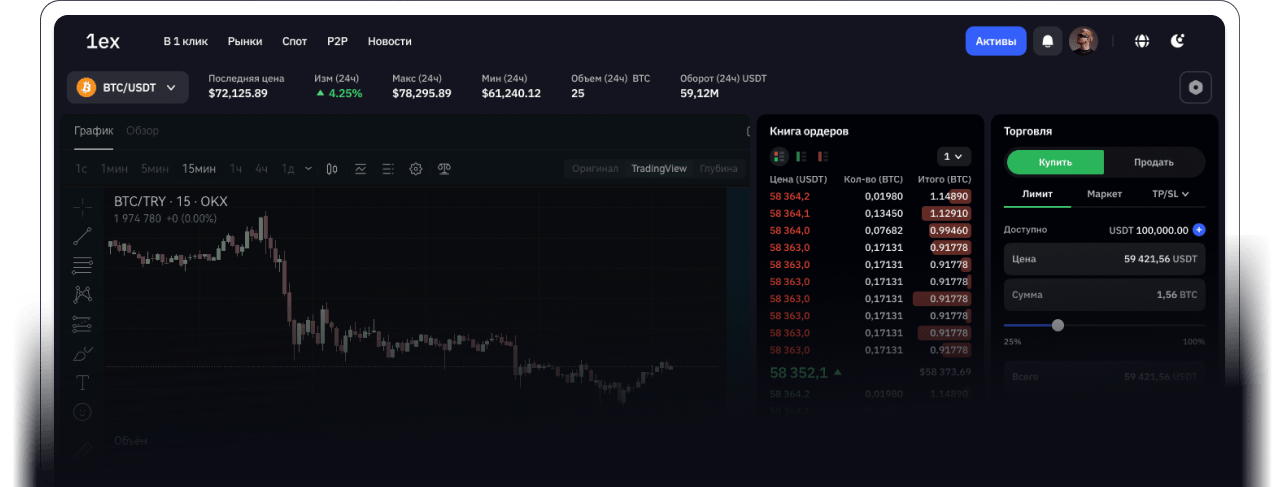
Task: Switch chart mode to Глубина
Action: click(x=718, y=169)
